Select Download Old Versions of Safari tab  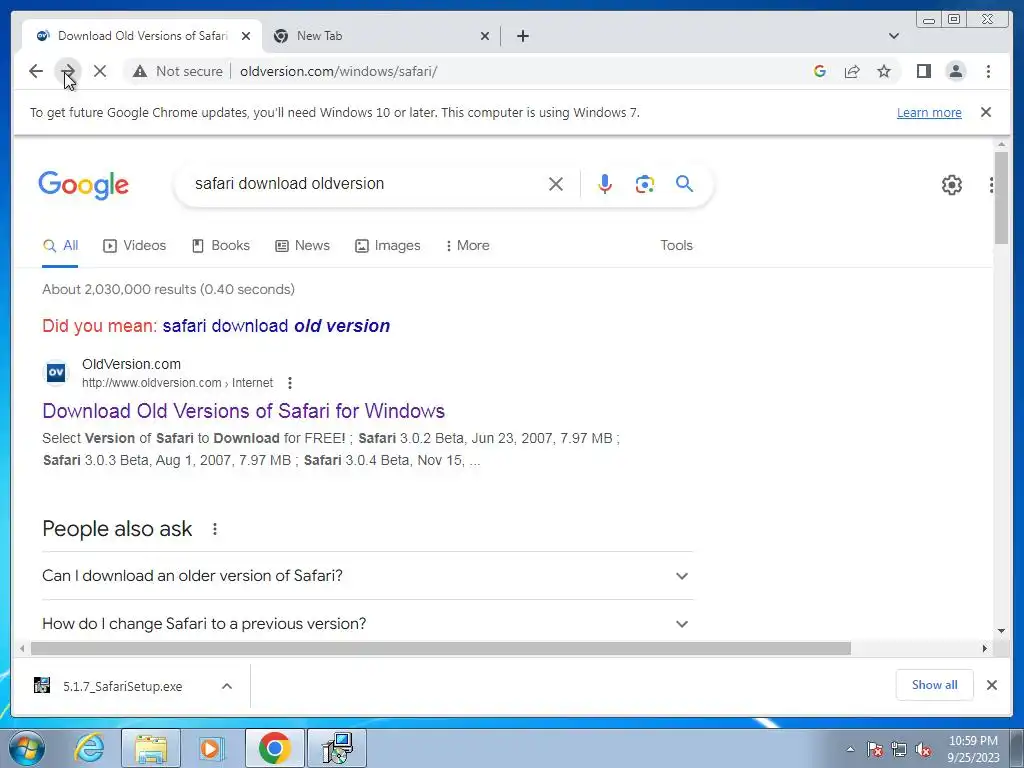click(x=135, y=36)
